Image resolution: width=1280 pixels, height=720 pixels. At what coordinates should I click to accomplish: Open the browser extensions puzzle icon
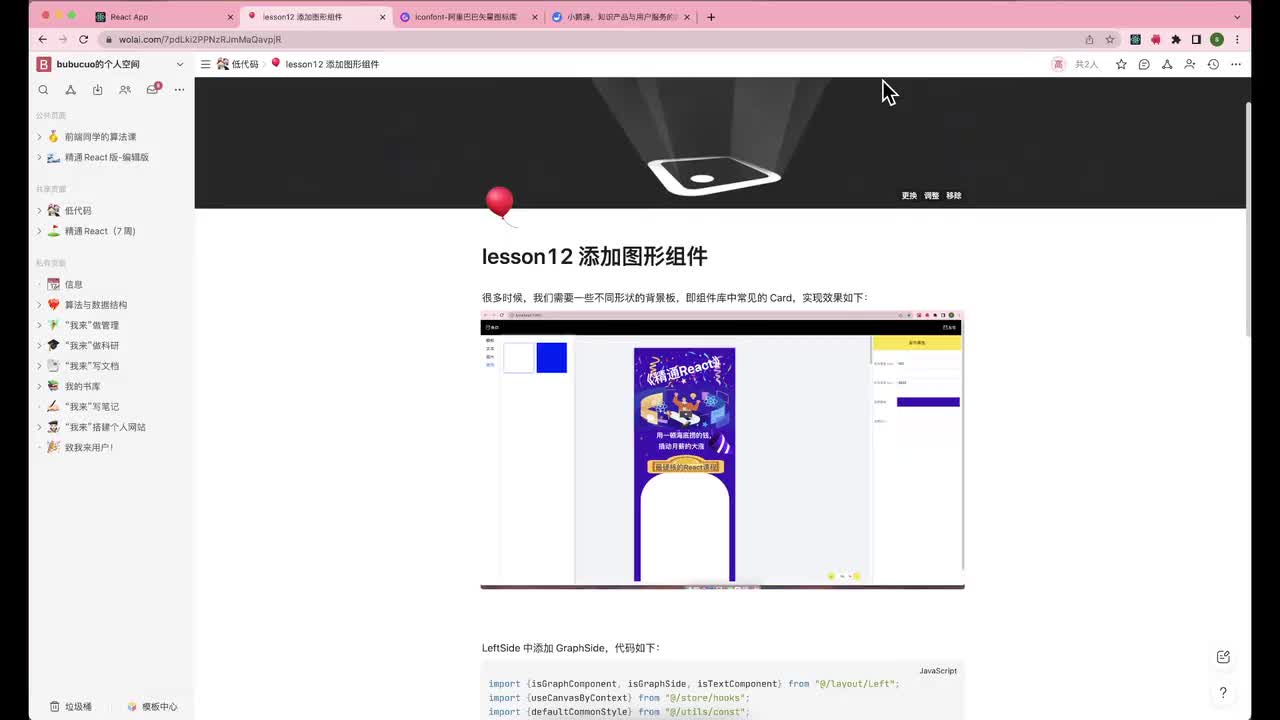click(1176, 39)
